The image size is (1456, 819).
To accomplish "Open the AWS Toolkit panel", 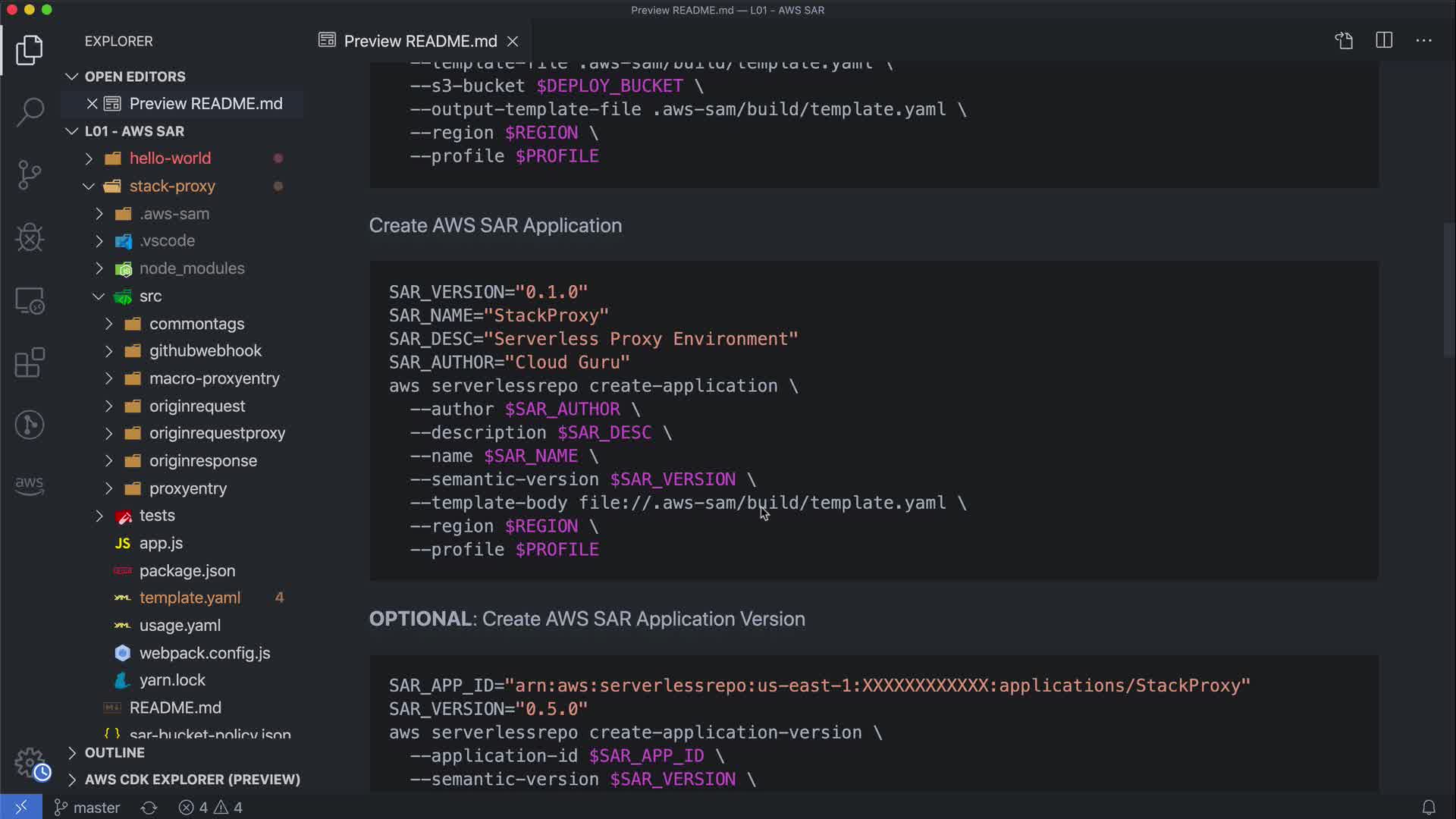I will [30, 485].
